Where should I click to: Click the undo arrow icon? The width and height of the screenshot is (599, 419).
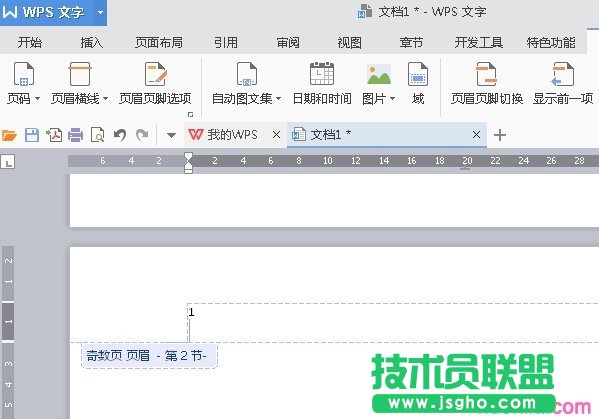click(120, 135)
